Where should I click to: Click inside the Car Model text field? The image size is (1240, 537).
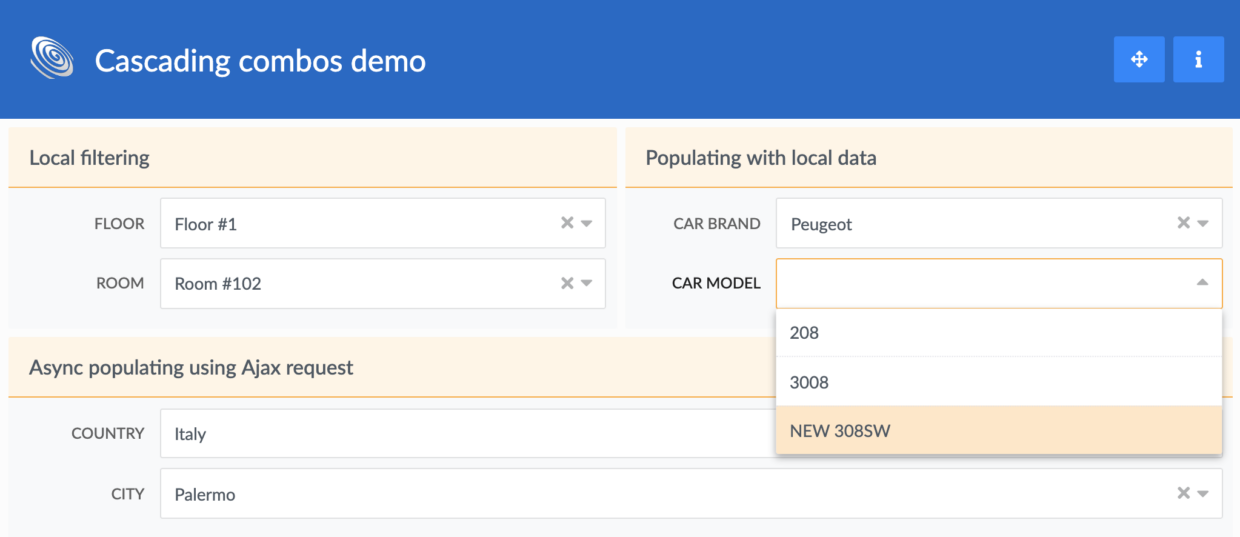[x=980, y=283]
